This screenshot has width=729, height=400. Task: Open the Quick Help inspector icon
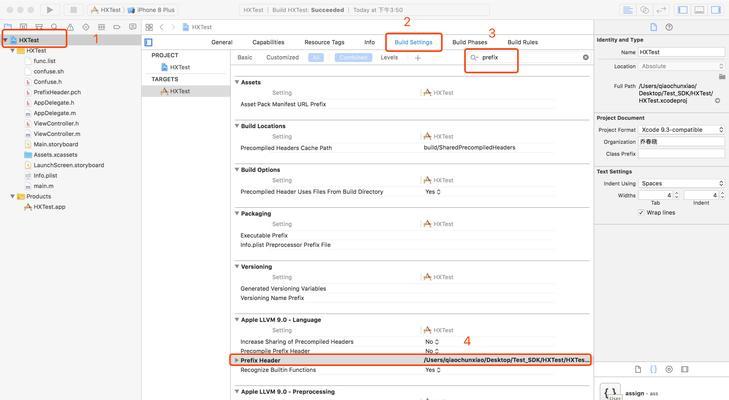[x=669, y=27]
